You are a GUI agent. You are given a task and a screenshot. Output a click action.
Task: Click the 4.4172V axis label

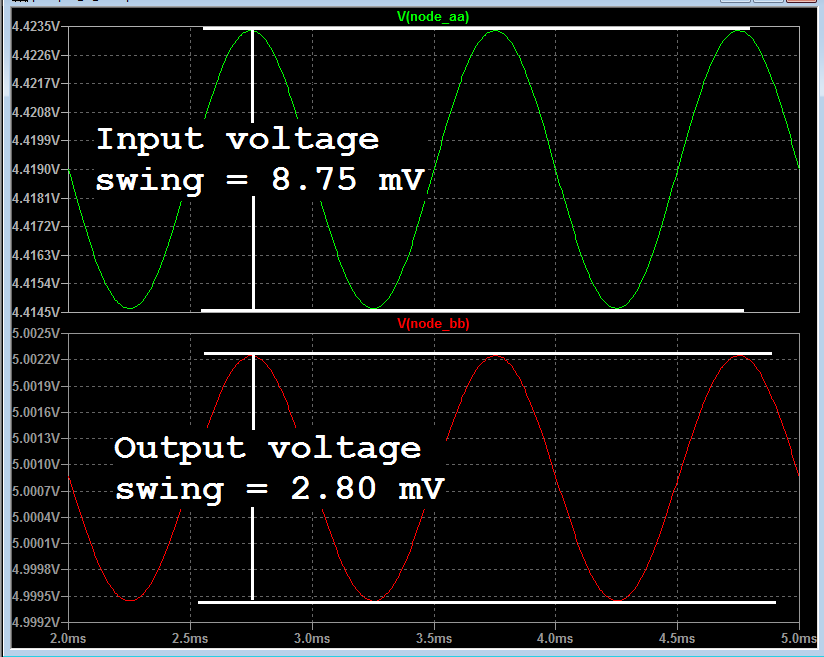tap(36, 227)
